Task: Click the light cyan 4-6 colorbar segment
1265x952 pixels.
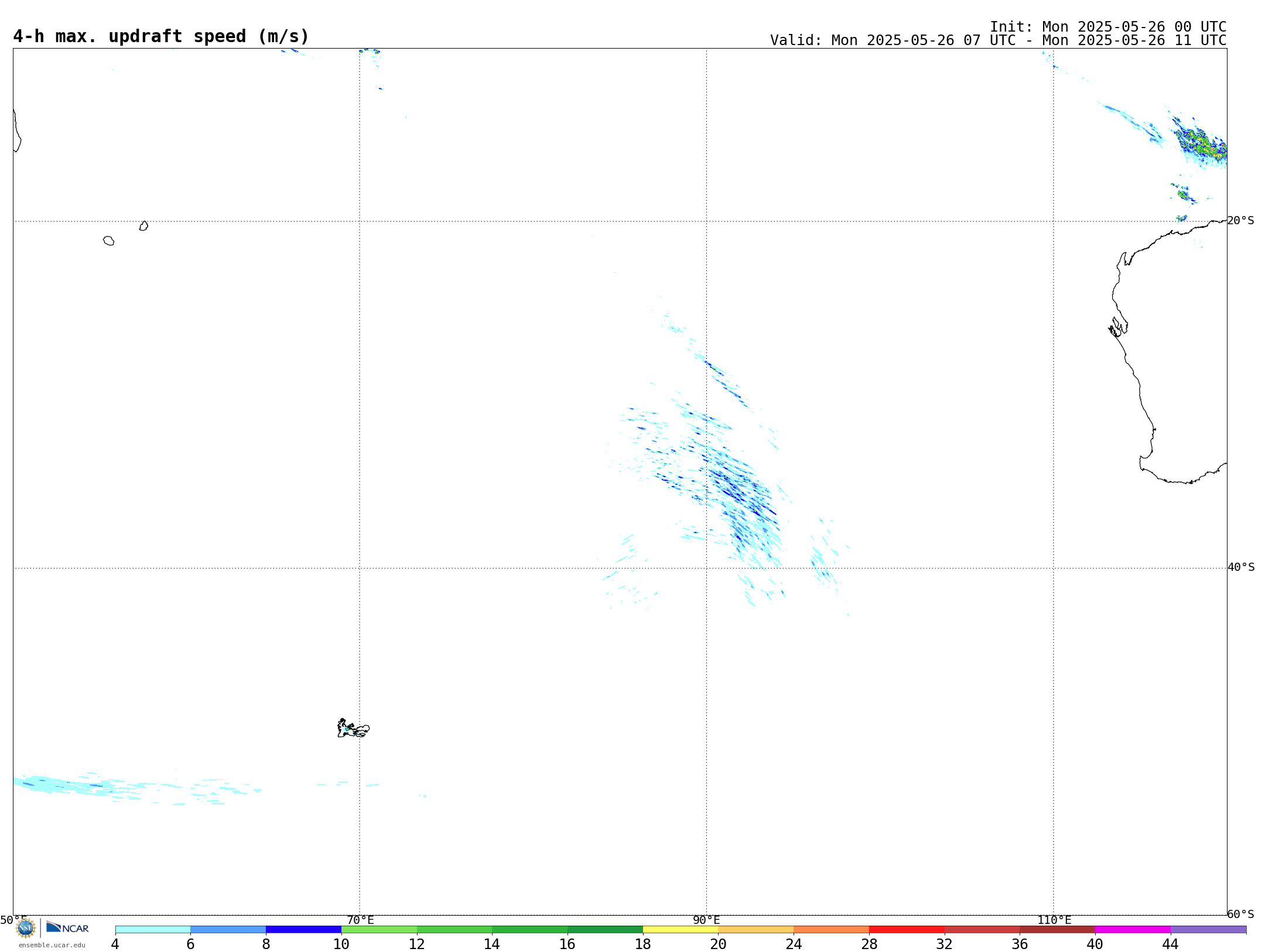Action: (153, 930)
